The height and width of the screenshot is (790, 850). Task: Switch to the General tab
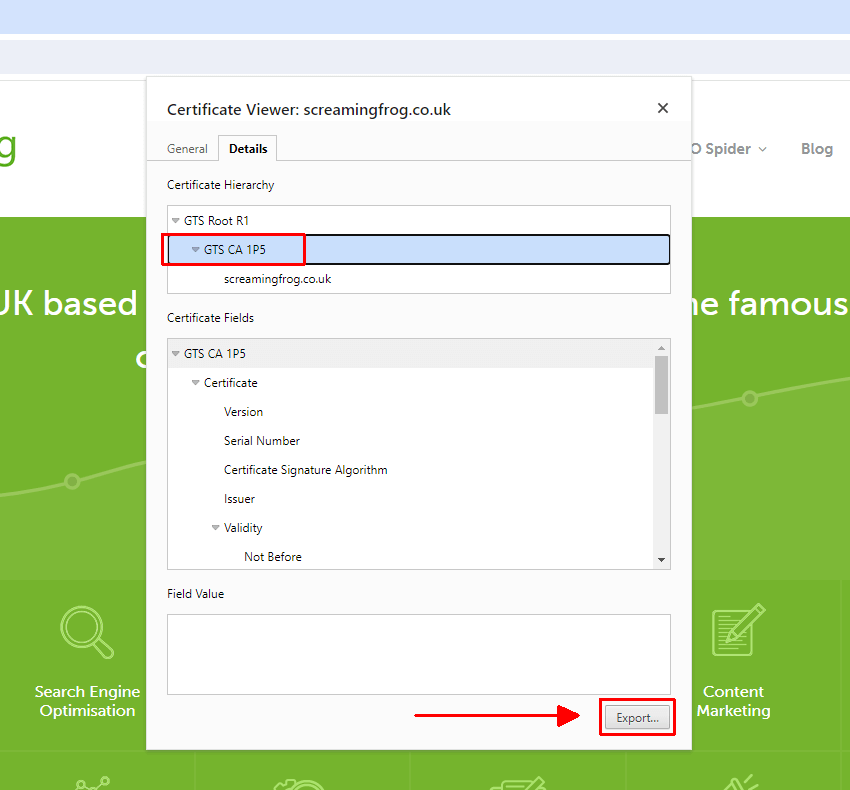(x=187, y=148)
